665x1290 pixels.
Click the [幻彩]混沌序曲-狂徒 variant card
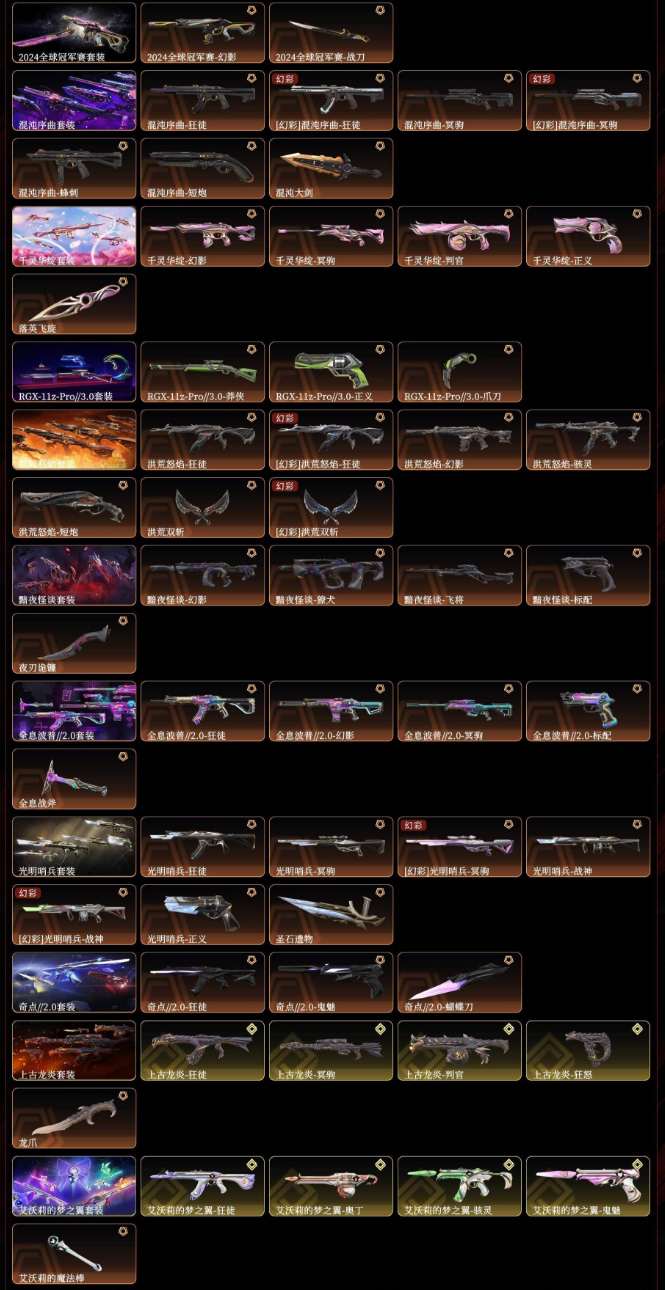pos(331,101)
